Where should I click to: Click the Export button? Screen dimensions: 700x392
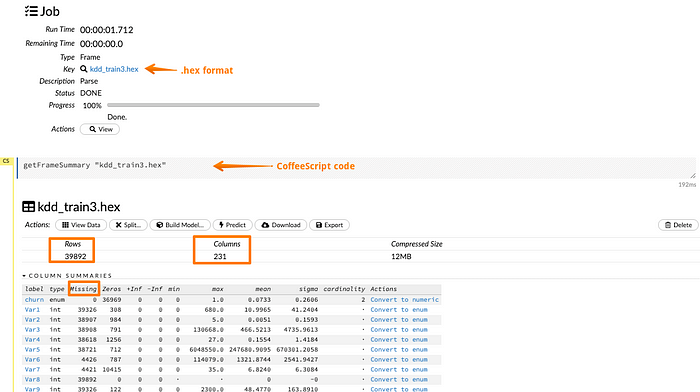(x=329, y=225)
